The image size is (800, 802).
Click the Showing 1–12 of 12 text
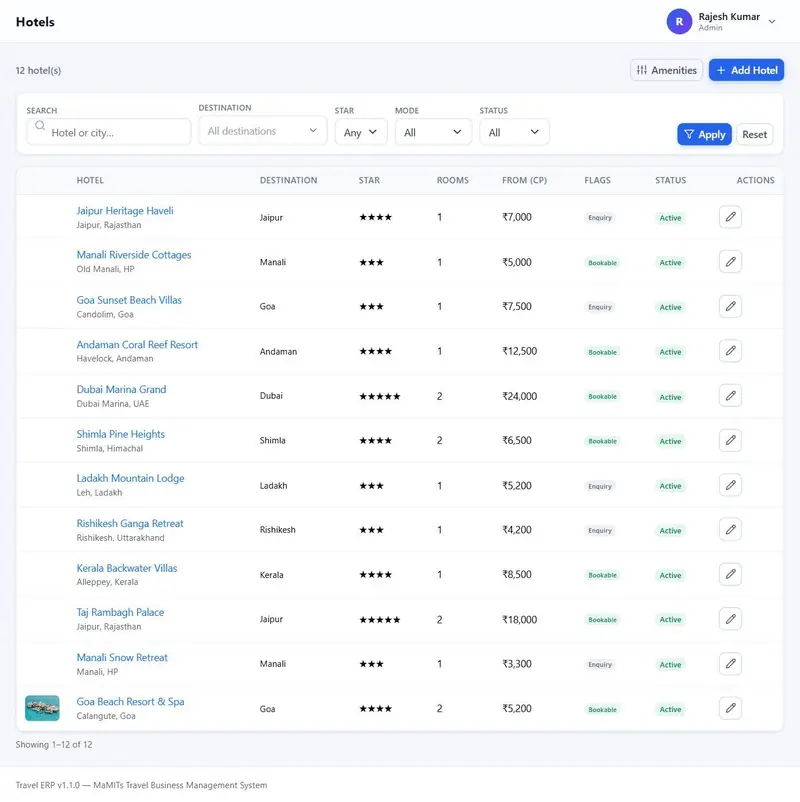tap(54, 744)
